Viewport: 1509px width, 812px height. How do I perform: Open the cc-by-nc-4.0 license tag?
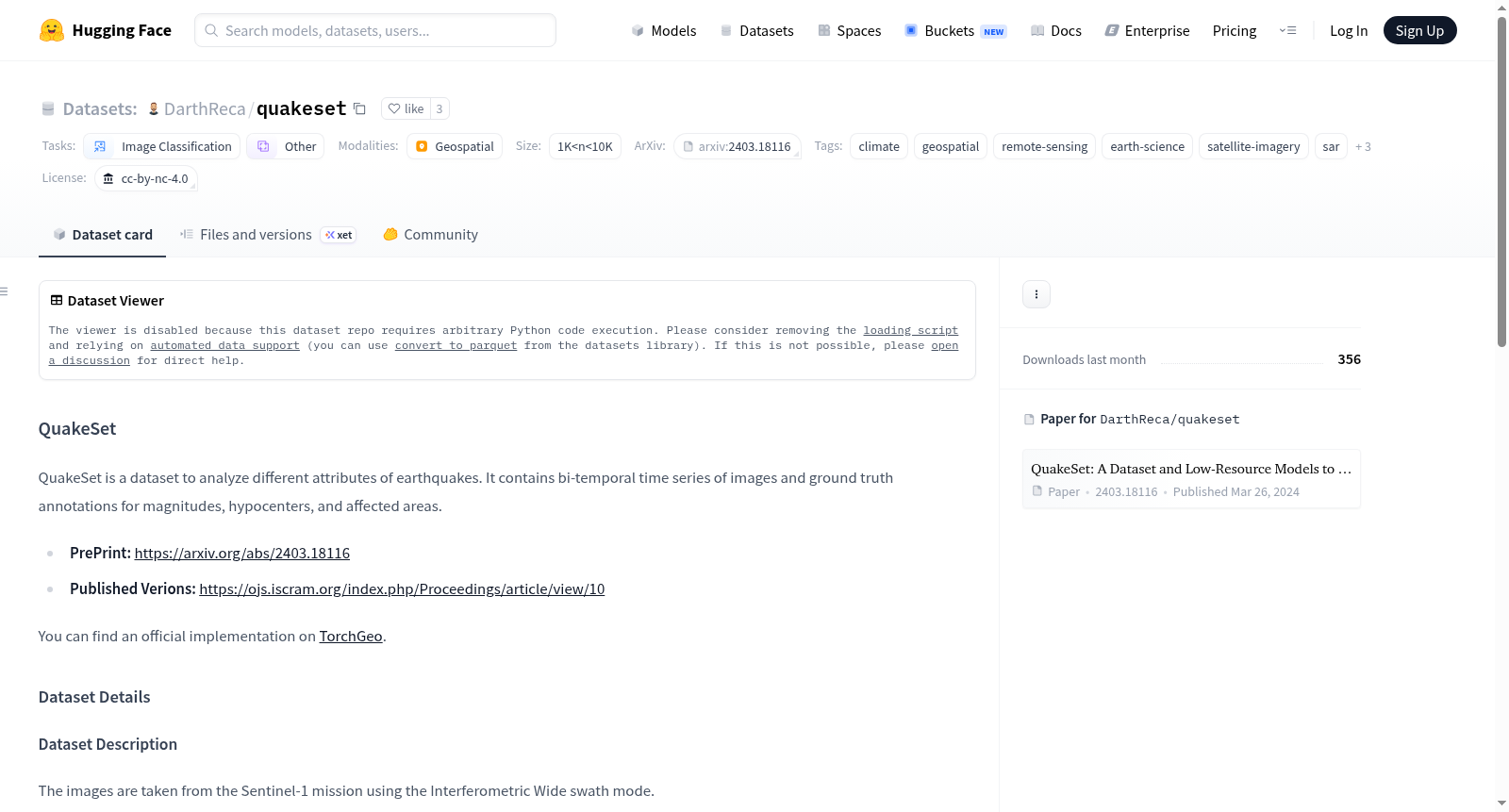[x=146, y=178]
